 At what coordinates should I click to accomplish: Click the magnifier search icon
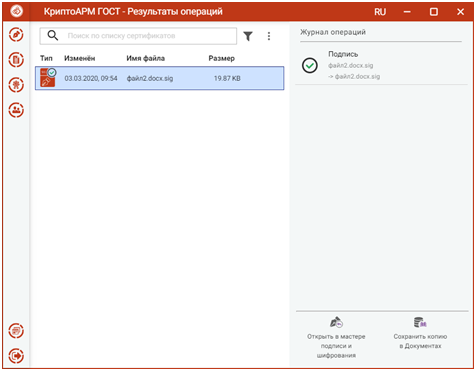(53, 35)
